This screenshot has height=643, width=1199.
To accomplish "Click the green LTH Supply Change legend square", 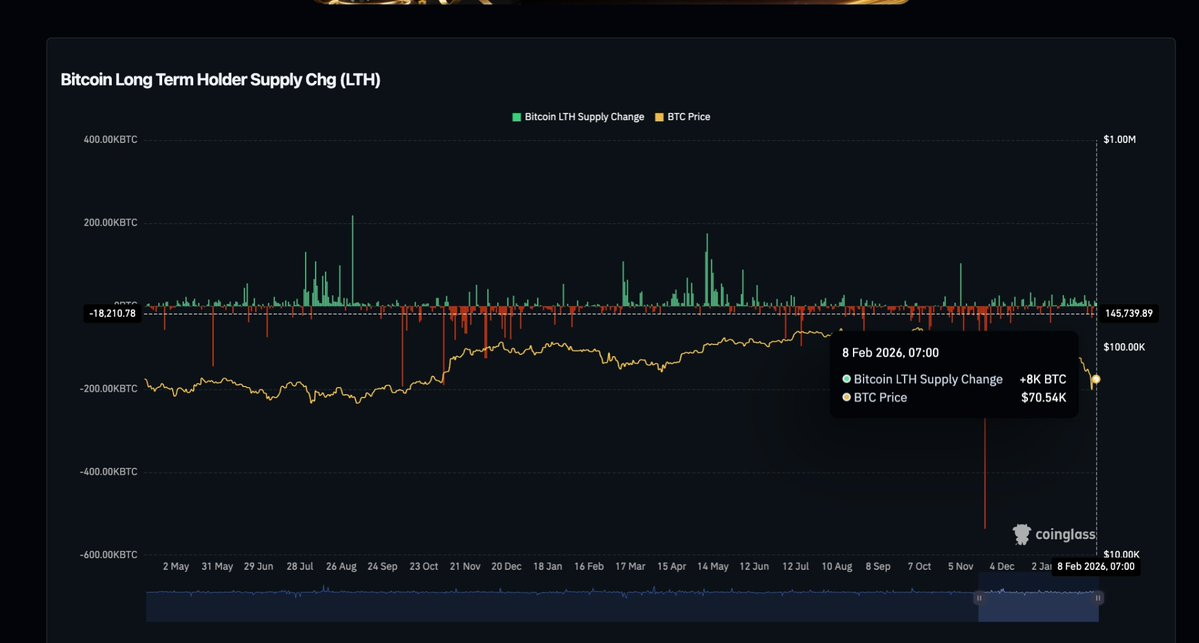I will click(517, 117).
